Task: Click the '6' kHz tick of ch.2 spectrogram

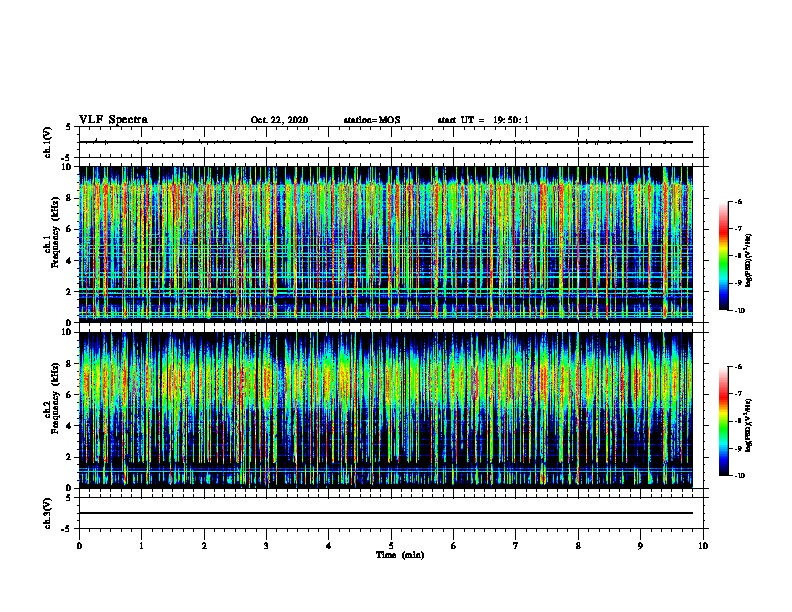Action: coord(69,395)
